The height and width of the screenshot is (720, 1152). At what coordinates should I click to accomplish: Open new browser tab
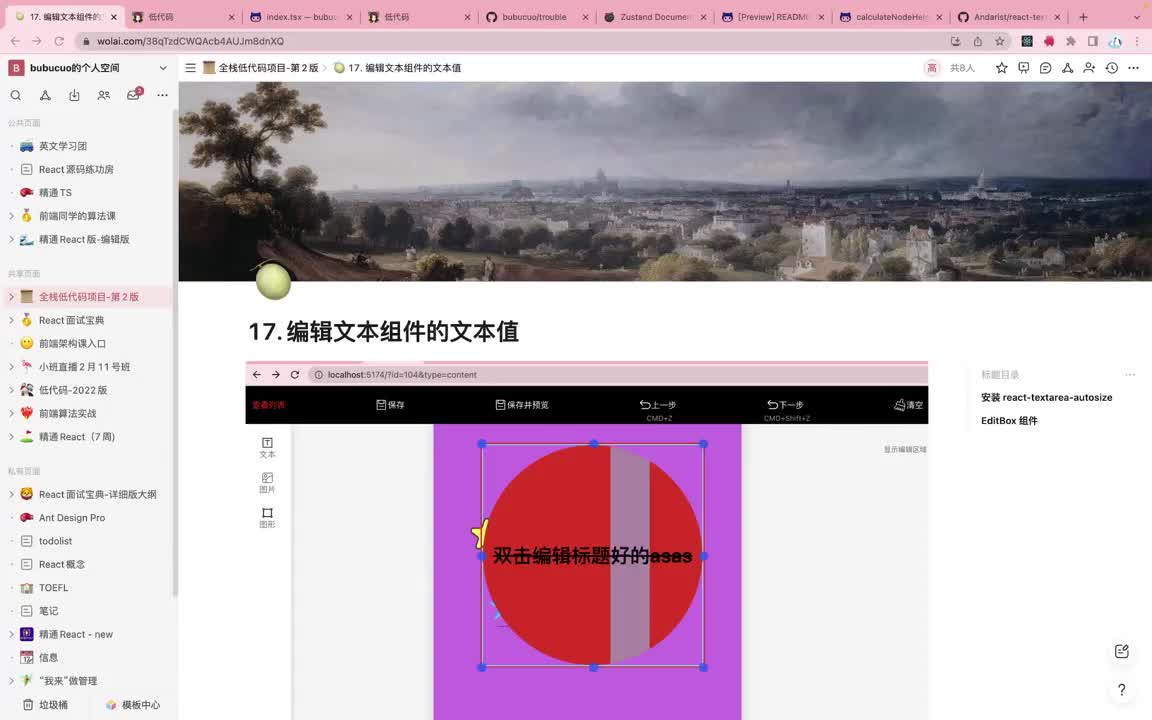point(1083,17)
